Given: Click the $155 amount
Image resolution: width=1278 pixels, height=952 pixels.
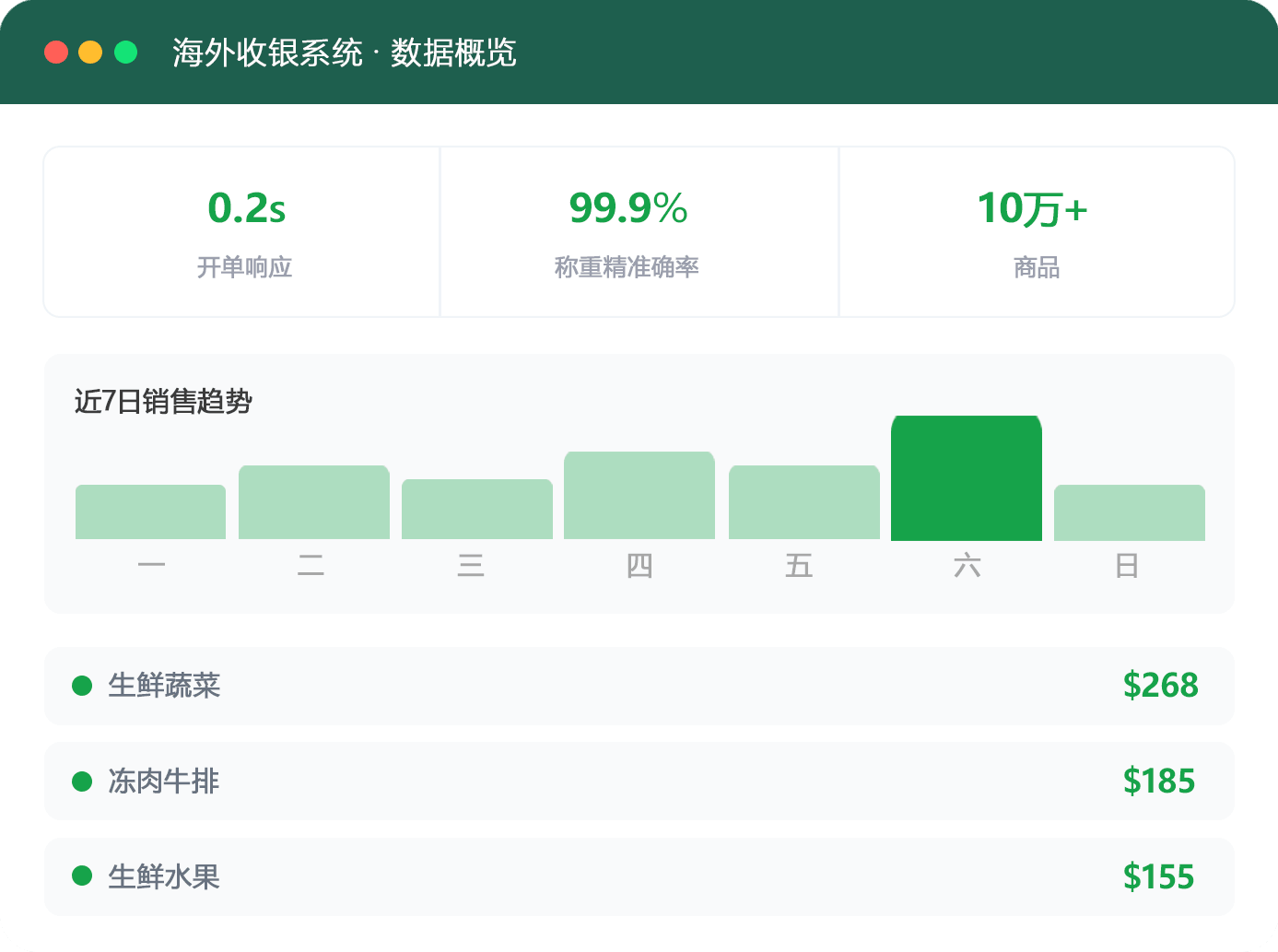Looking at the screenshot, I should [x=1159, y=876].
